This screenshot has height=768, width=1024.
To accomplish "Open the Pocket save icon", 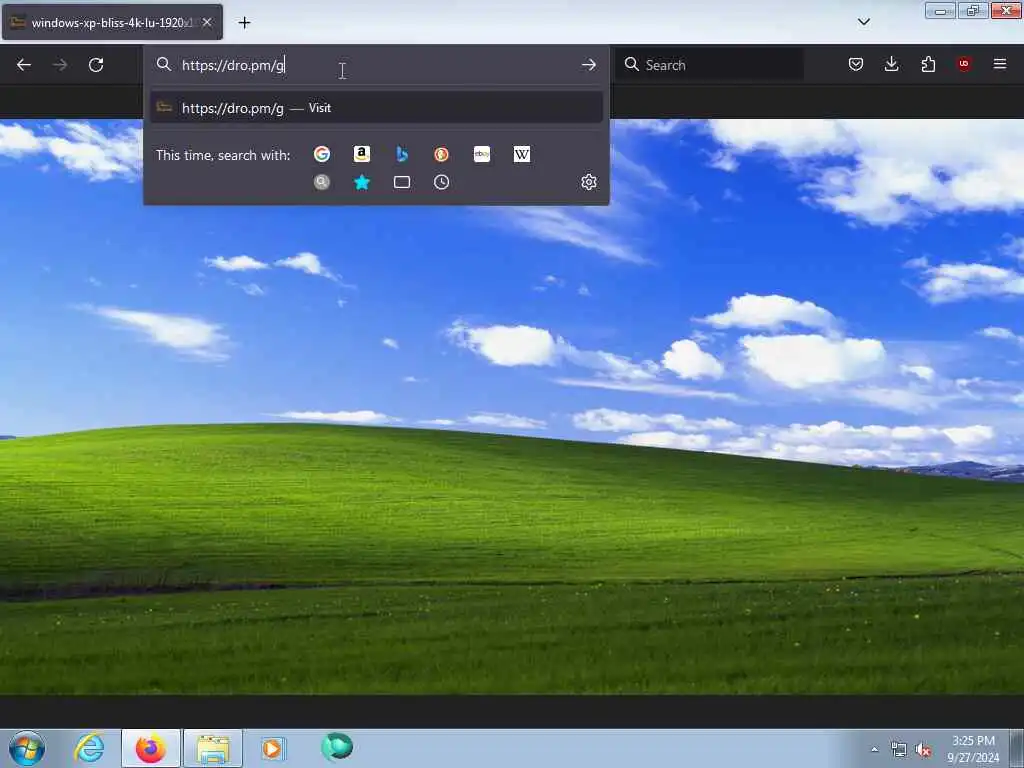I will pyautogui.click(x=856, y=64).
